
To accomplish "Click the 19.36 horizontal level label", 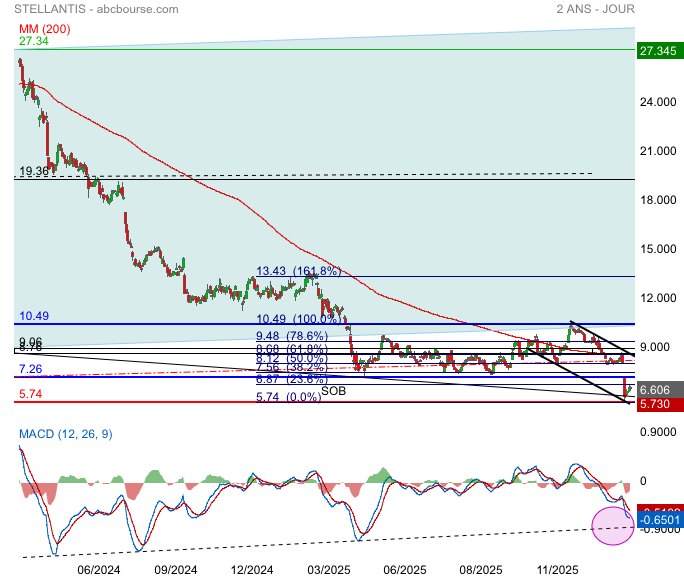I will (33, 171).
